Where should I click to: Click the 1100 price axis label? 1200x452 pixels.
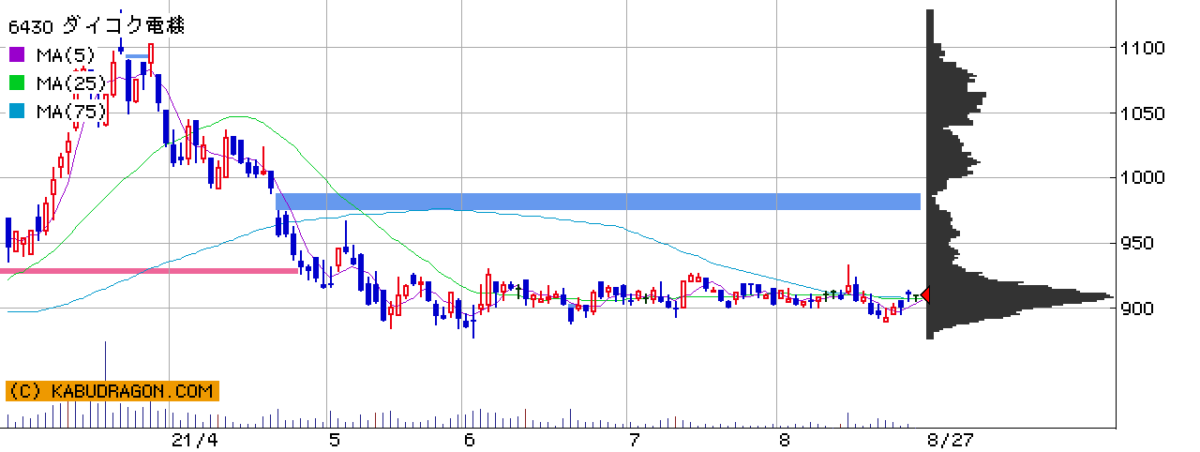tap(1143, 48)
